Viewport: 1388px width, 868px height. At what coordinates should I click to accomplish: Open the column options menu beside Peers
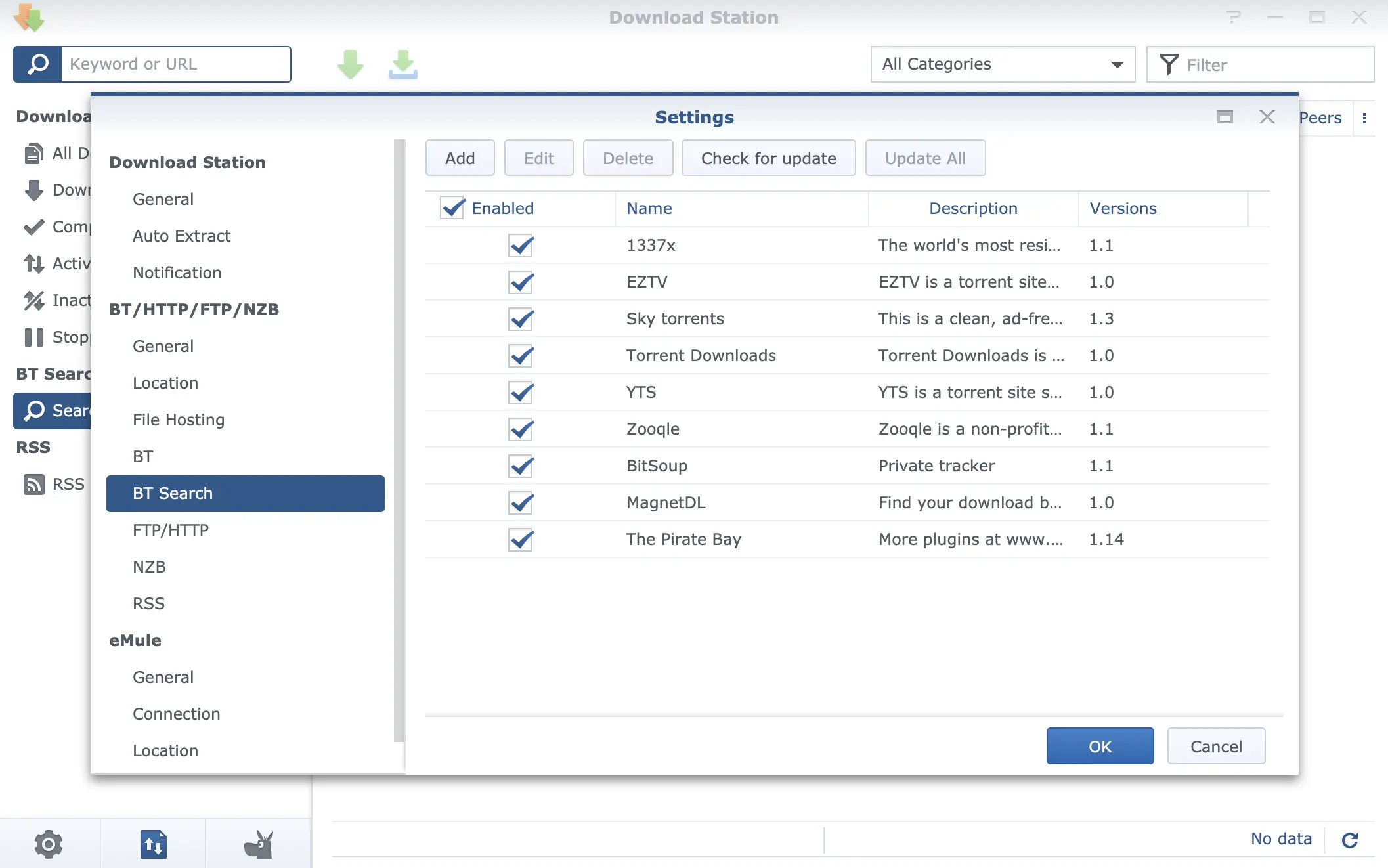(1364, 118)
